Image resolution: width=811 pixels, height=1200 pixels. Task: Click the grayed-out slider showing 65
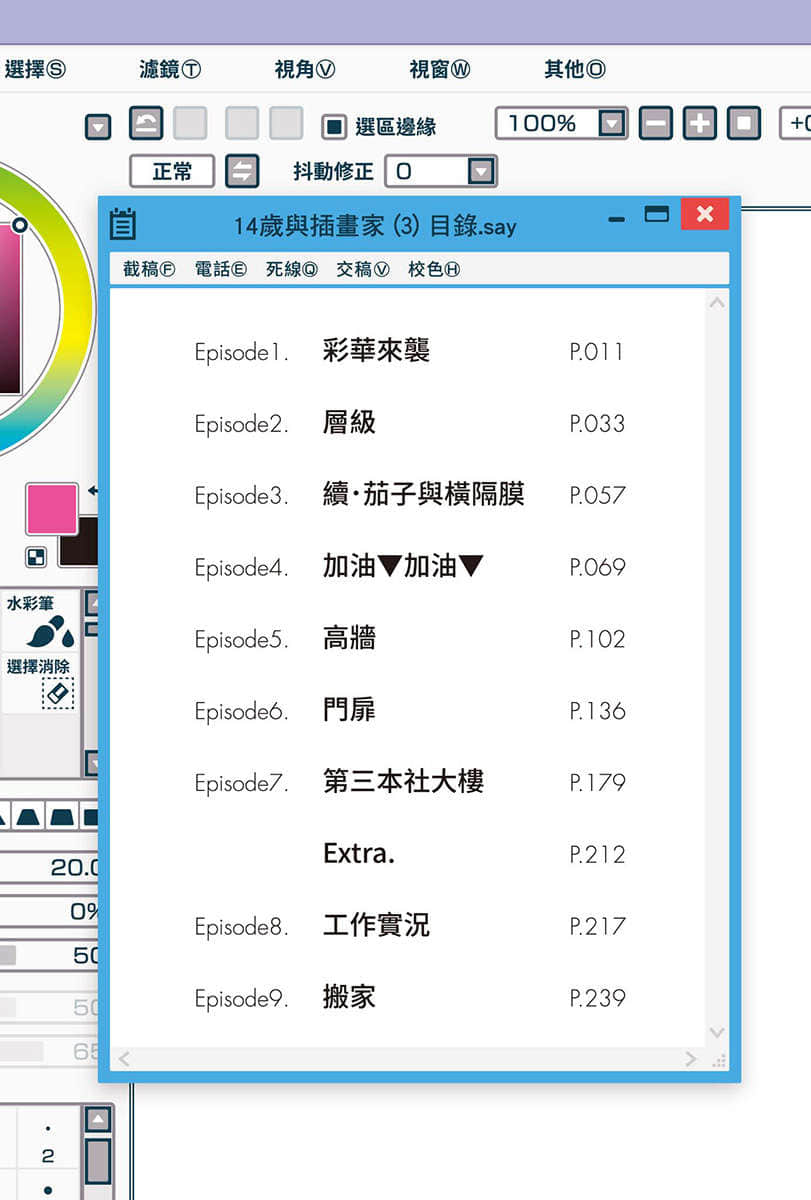click(50, 1051)
